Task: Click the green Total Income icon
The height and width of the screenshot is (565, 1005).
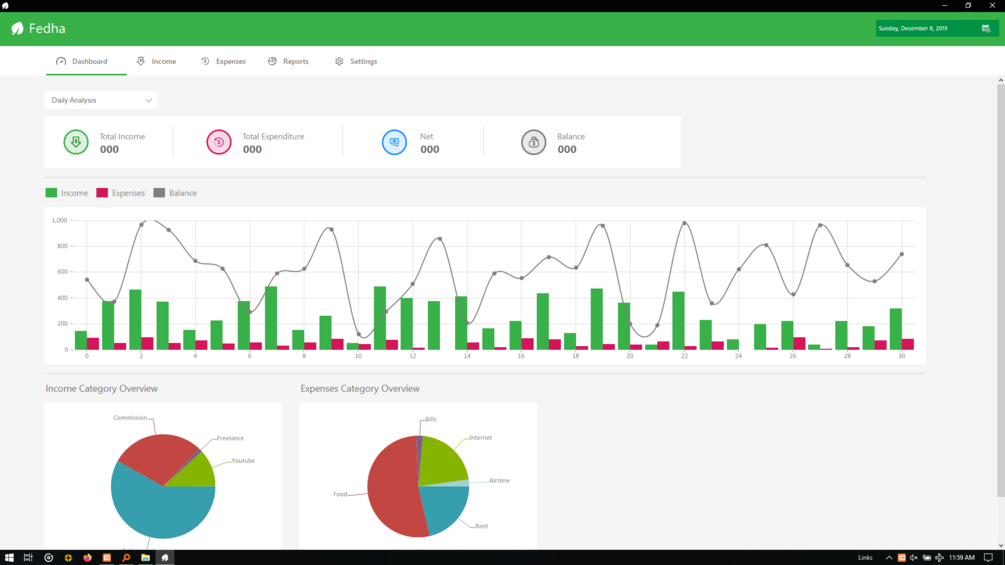Action: (x=76, y=142)
